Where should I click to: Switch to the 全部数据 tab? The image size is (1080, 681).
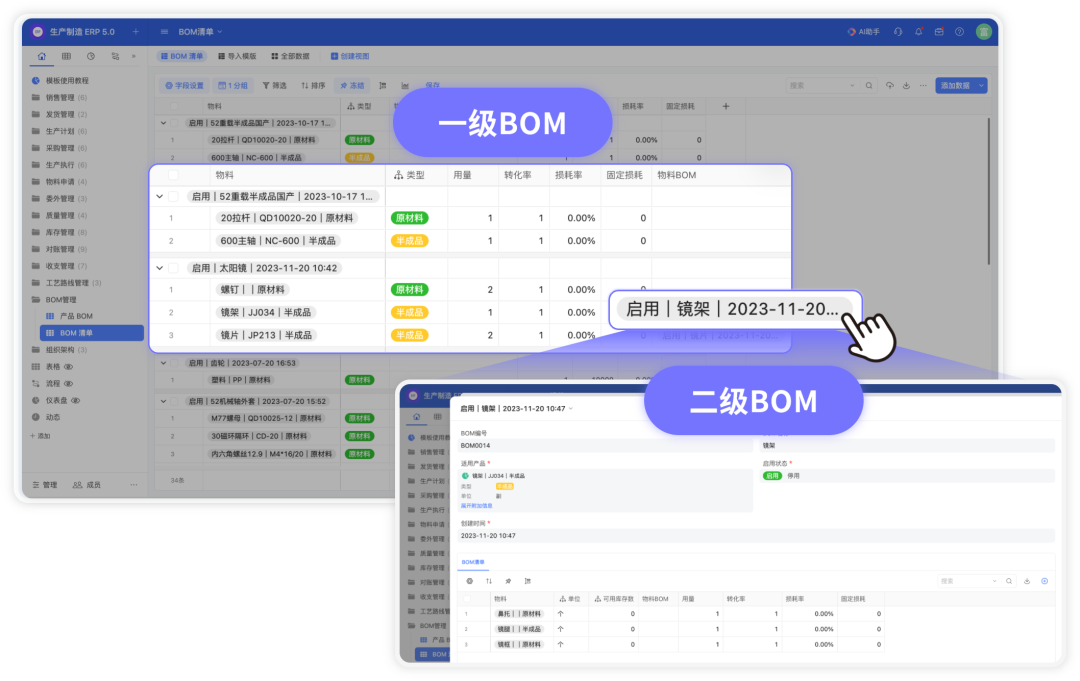pyautogui.click(x=294, y=57)
